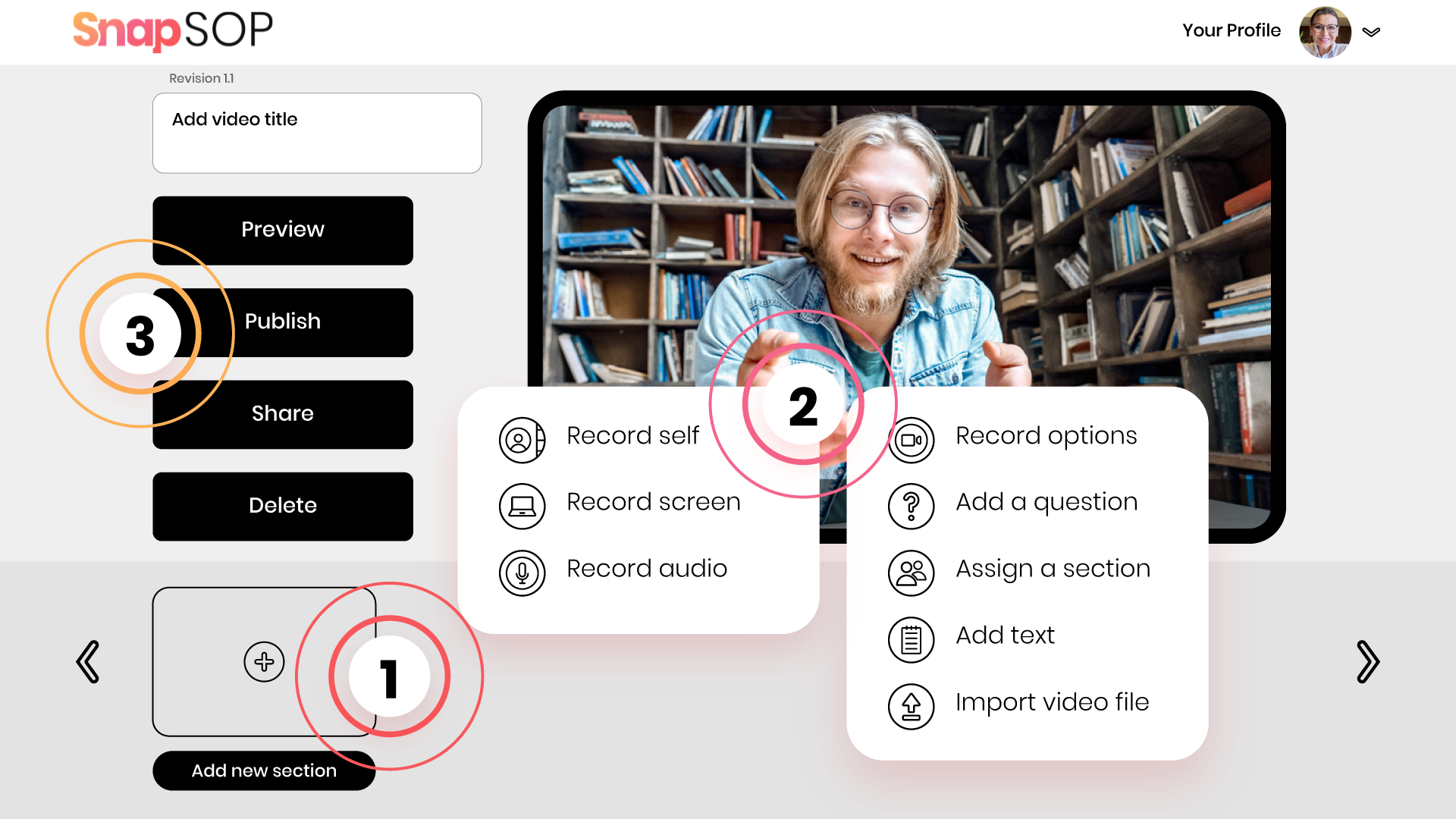Viewport: 1456px width, 819px height.
Task: Select the Record screen laptop icon
Action: click(x=522, y=506)
